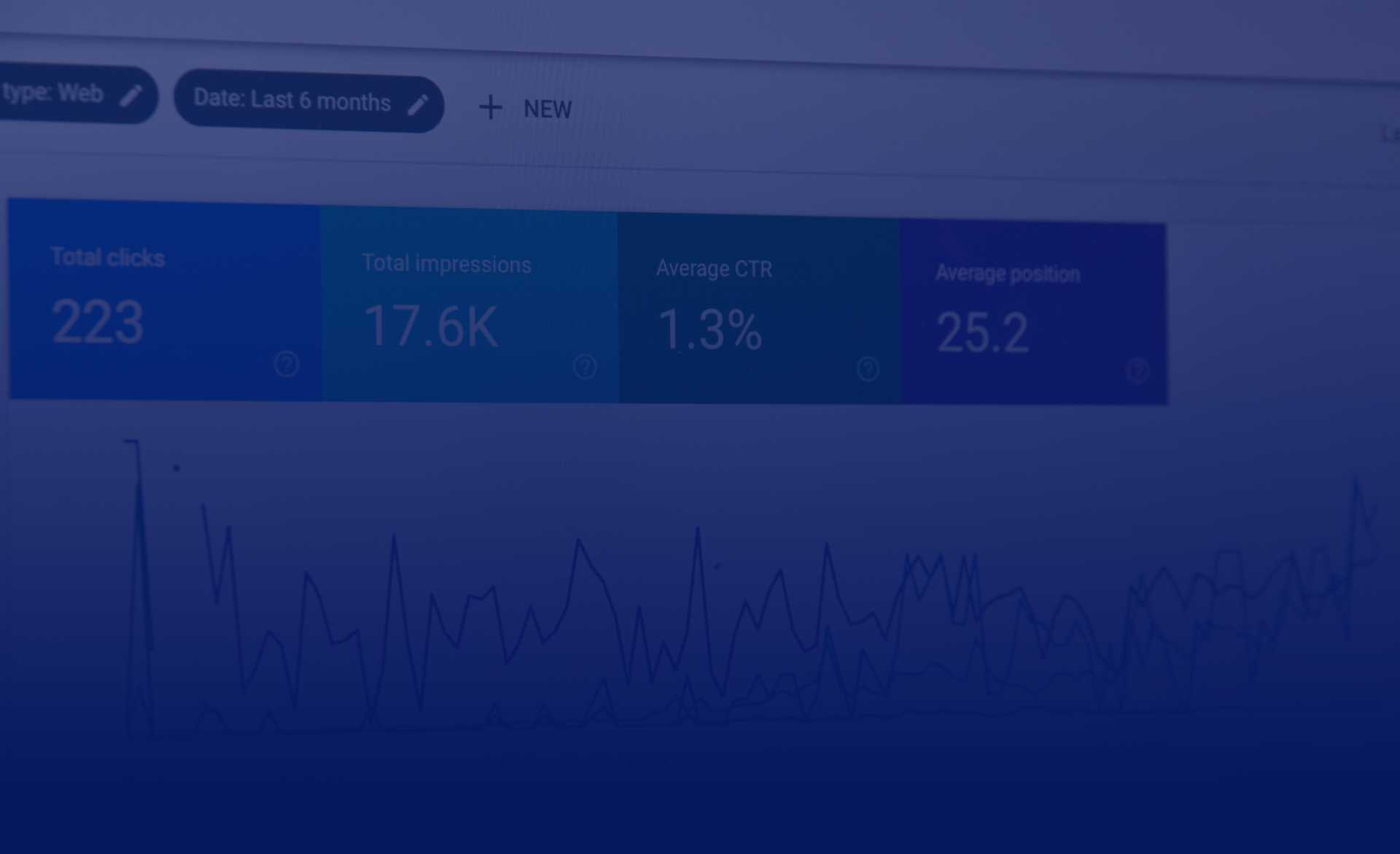Toggle the Average position metric card
This screenshot has height=854, width=1400.
(x=1033, y=313)
